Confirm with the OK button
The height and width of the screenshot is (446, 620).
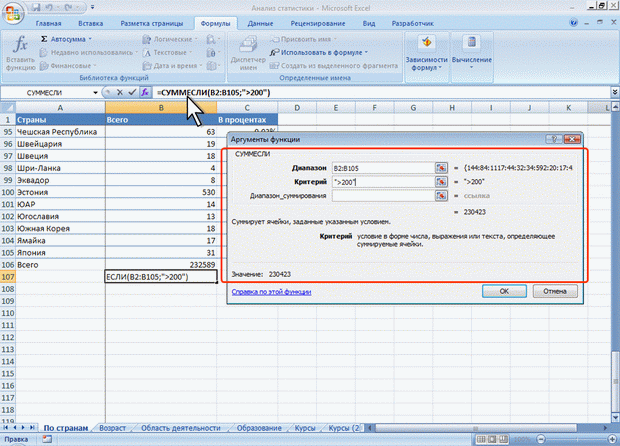tap(504, 291)
